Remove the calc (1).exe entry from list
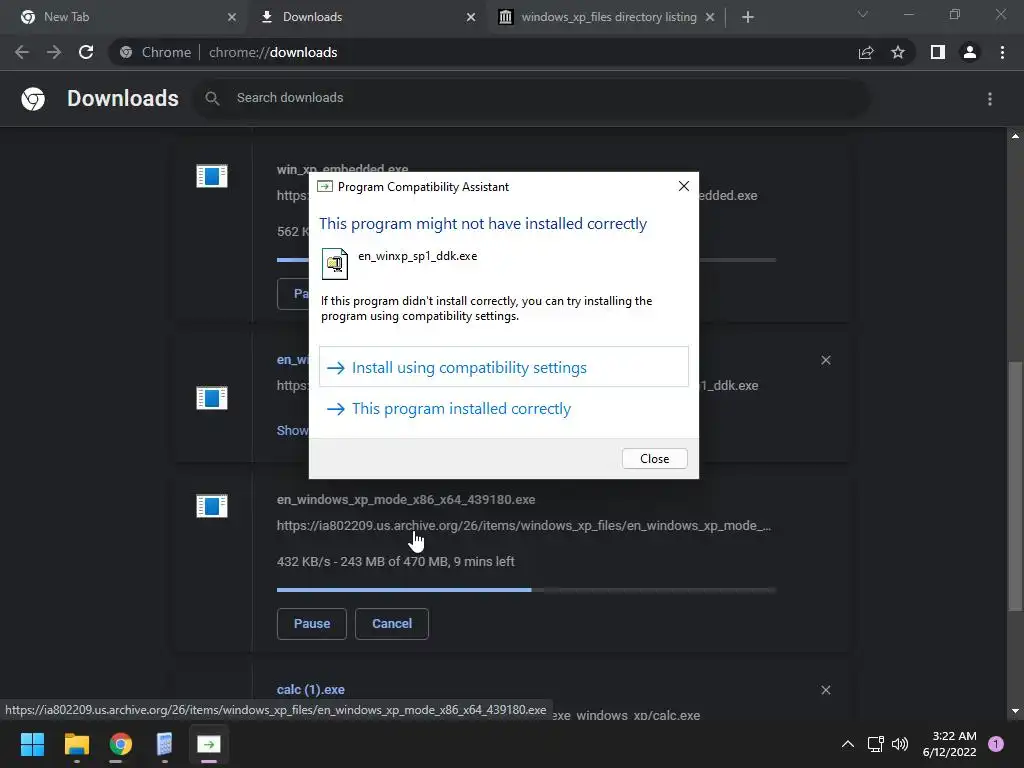 point(825,690)
